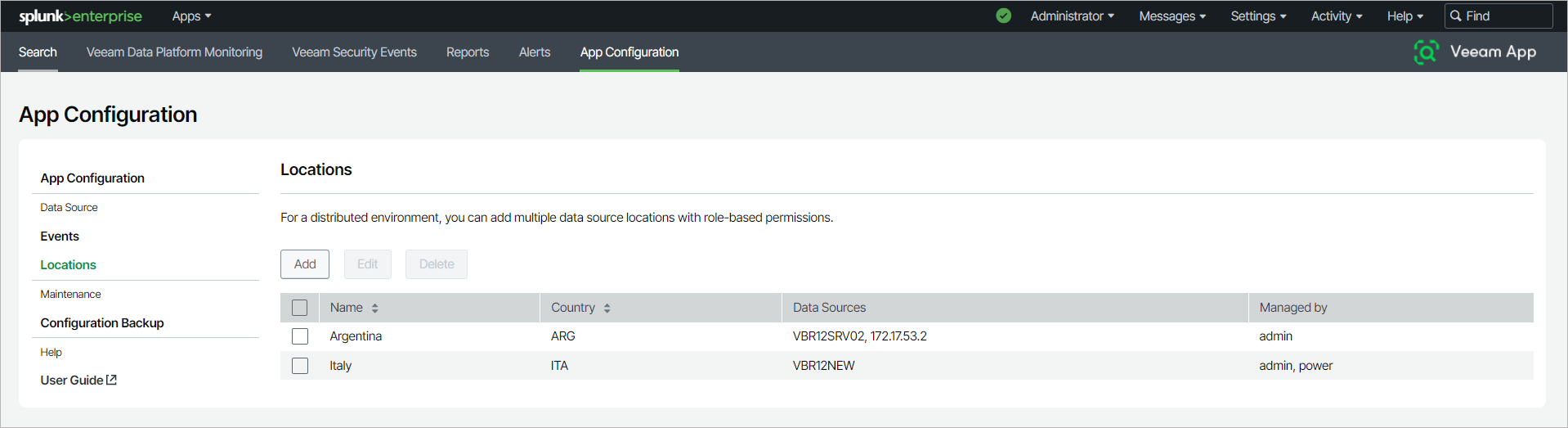Tick the select-all checkbox in table header
The width and height of the screenshot is (1568, 428).
point(300,308)
